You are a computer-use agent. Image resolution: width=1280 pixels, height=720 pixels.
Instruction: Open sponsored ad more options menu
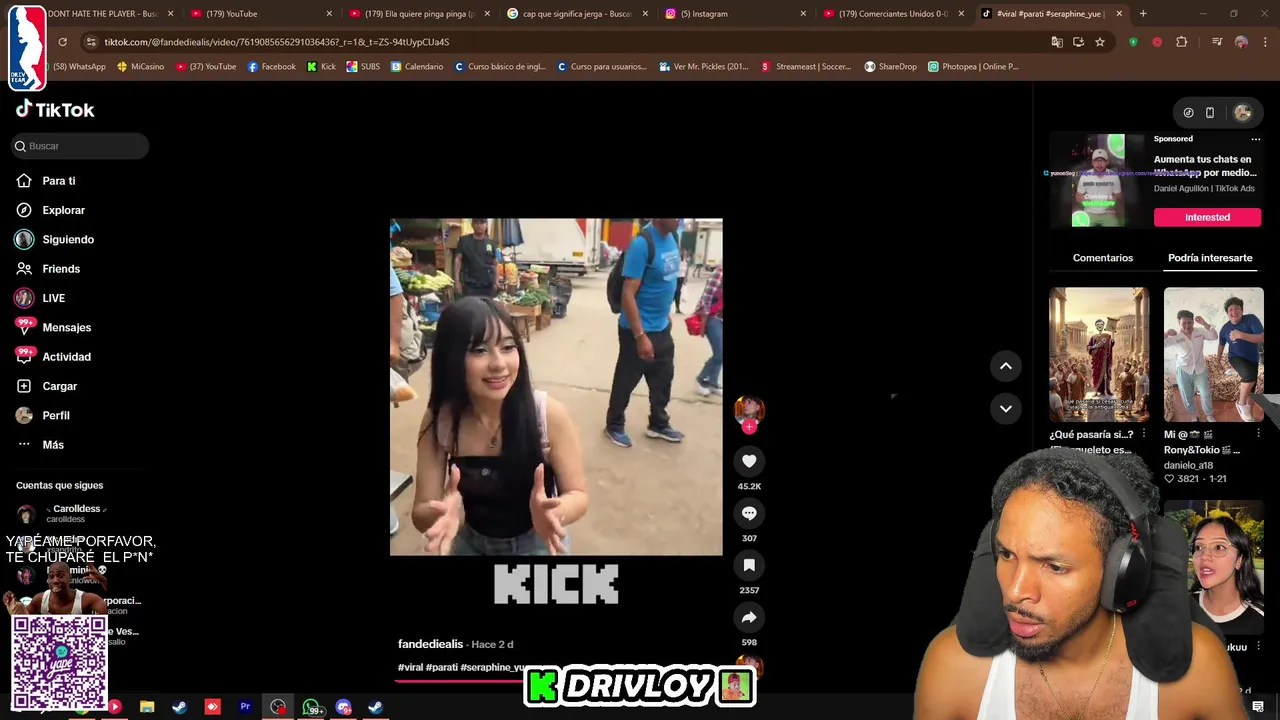pyautogui.click(x=1256, y=139)
